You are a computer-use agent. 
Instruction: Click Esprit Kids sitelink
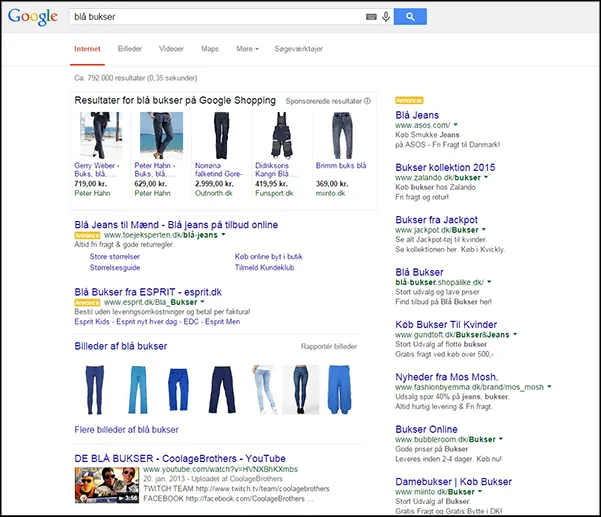tap(92, 322)
